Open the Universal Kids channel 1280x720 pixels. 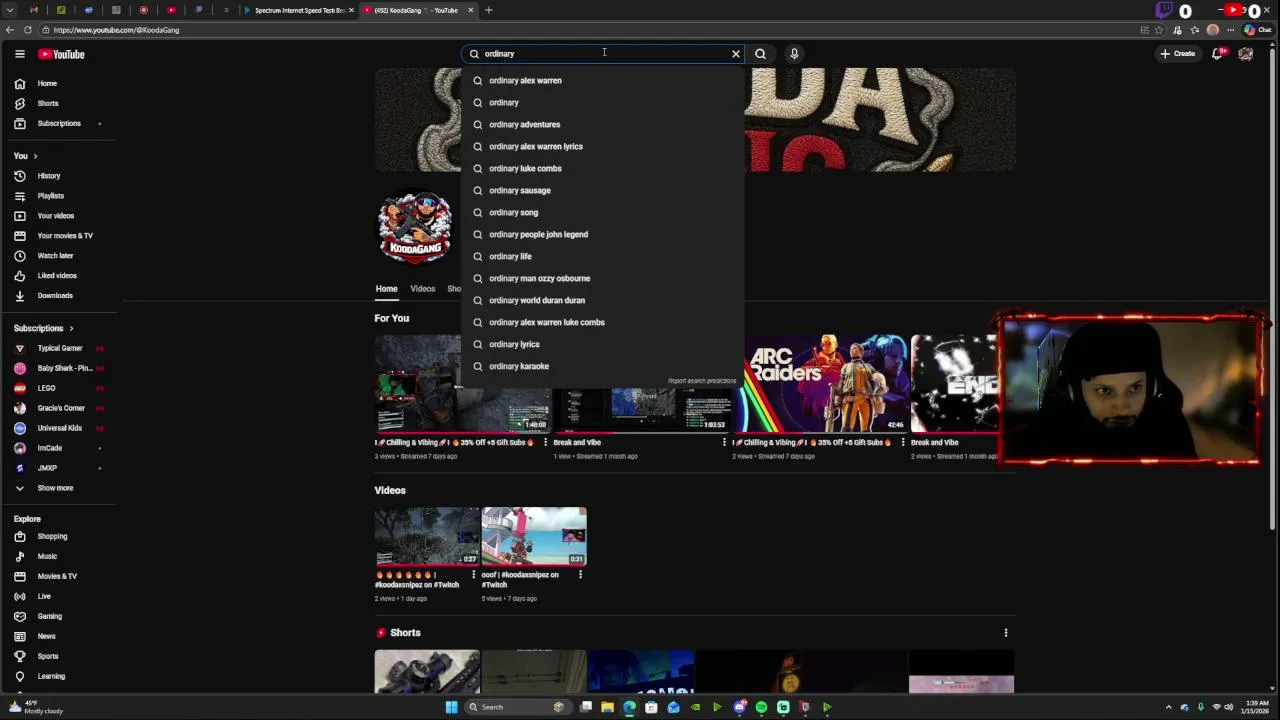point(58,428)
